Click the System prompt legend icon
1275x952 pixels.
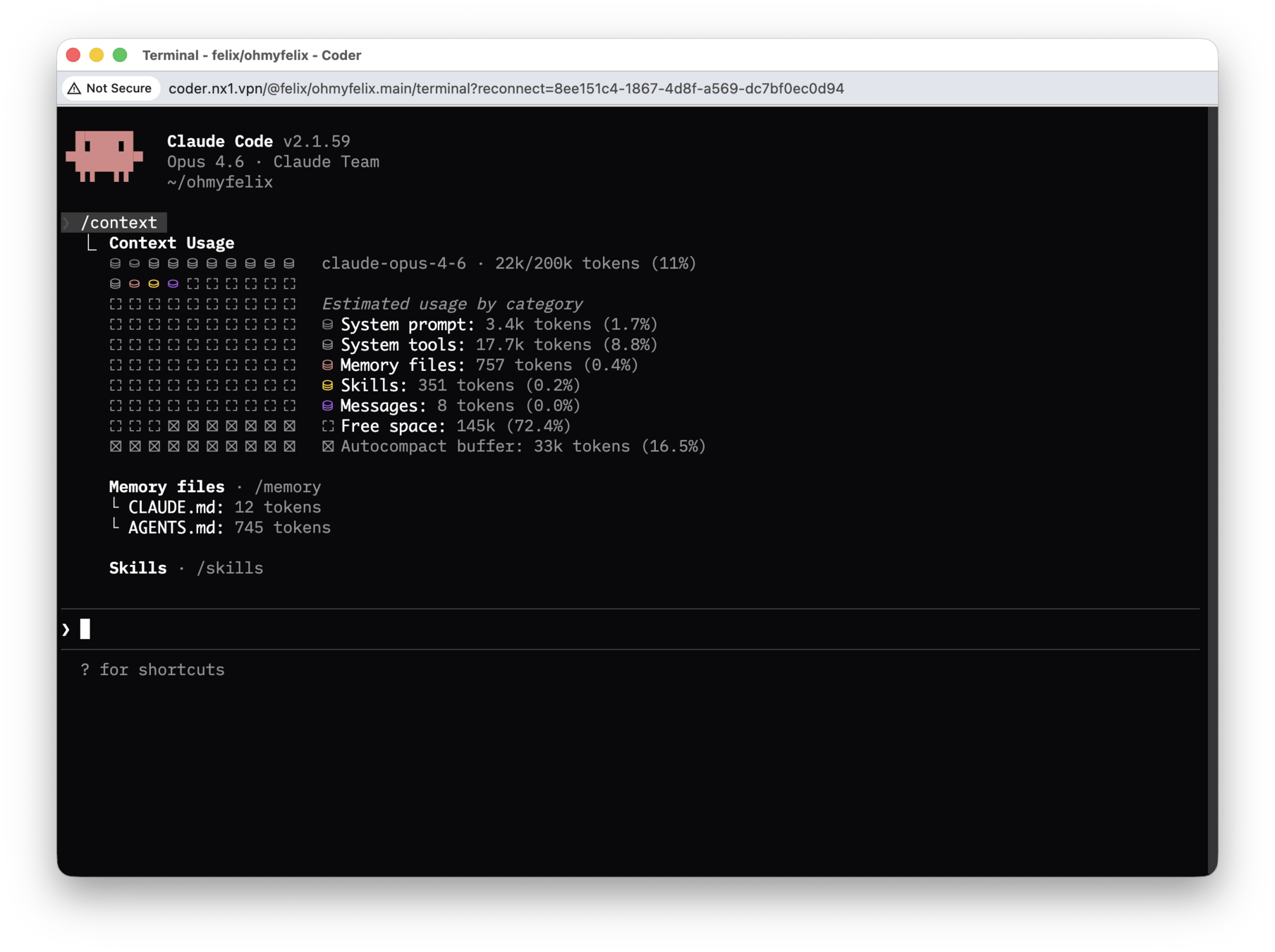coord(327,324)
